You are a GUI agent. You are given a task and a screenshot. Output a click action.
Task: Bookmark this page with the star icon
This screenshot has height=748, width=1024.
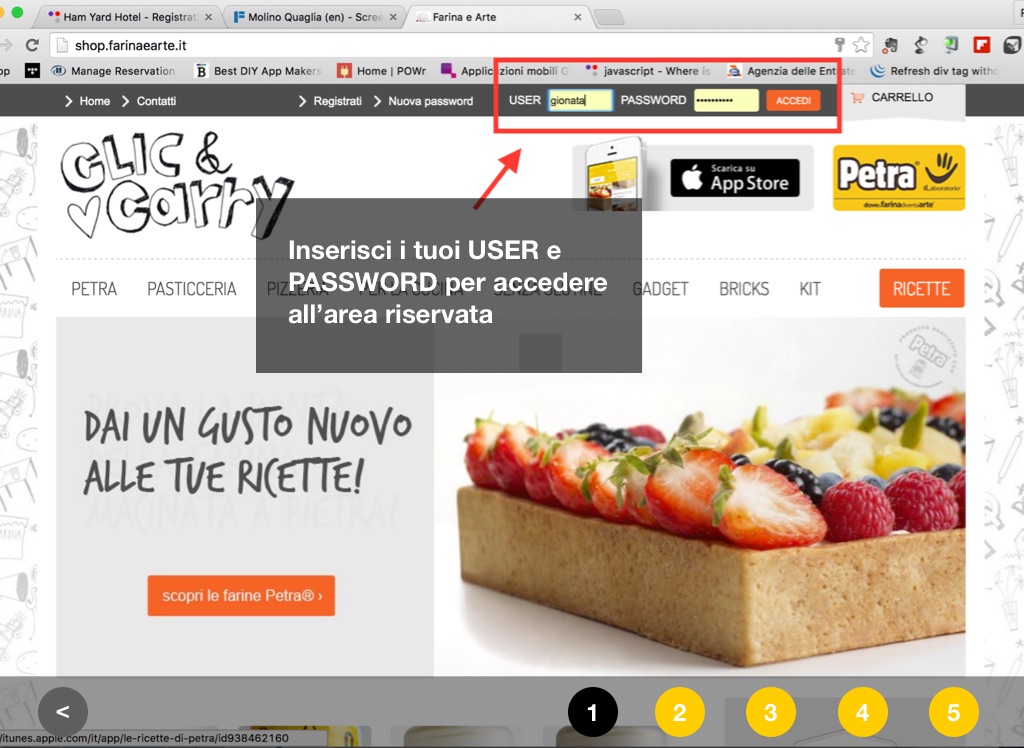point(861,45)
